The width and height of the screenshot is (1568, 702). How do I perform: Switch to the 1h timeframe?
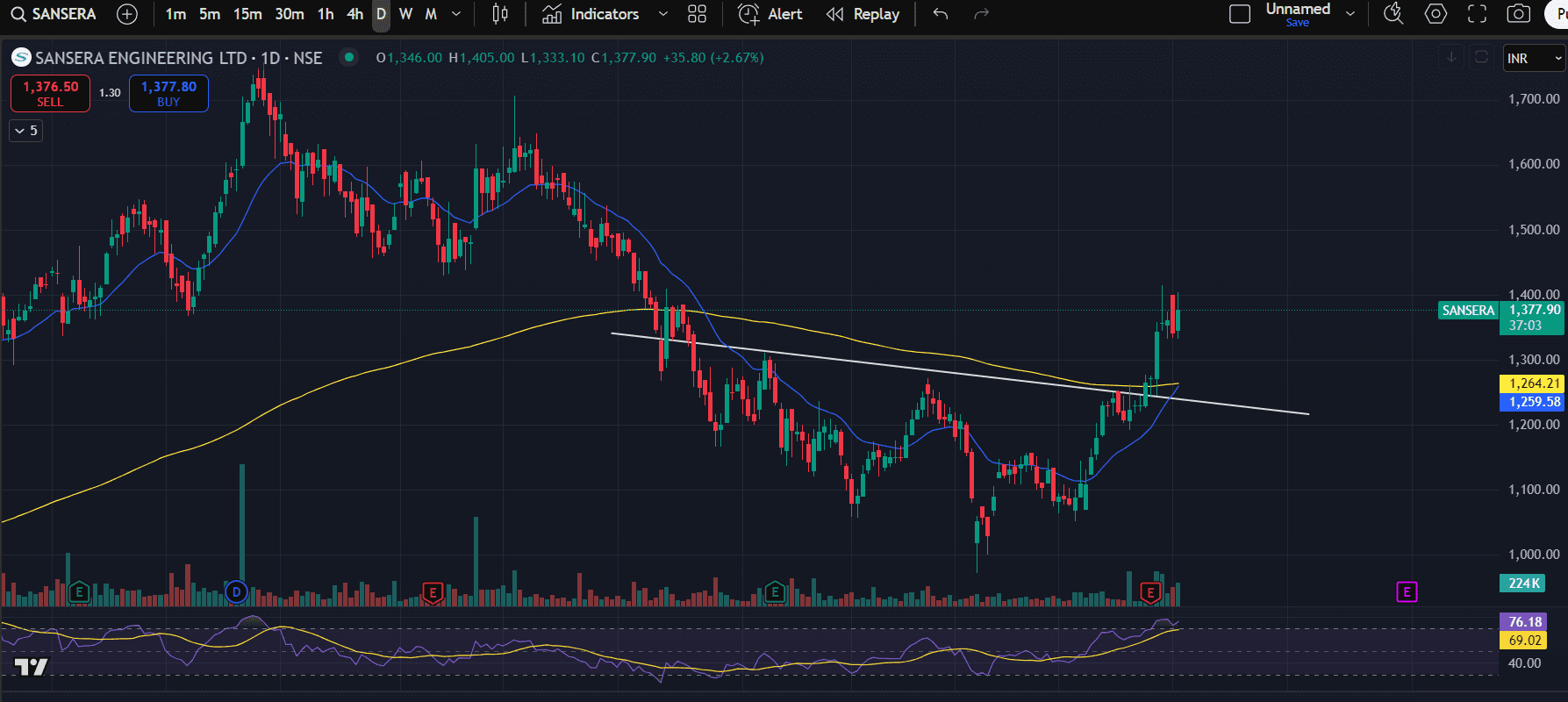326,14
